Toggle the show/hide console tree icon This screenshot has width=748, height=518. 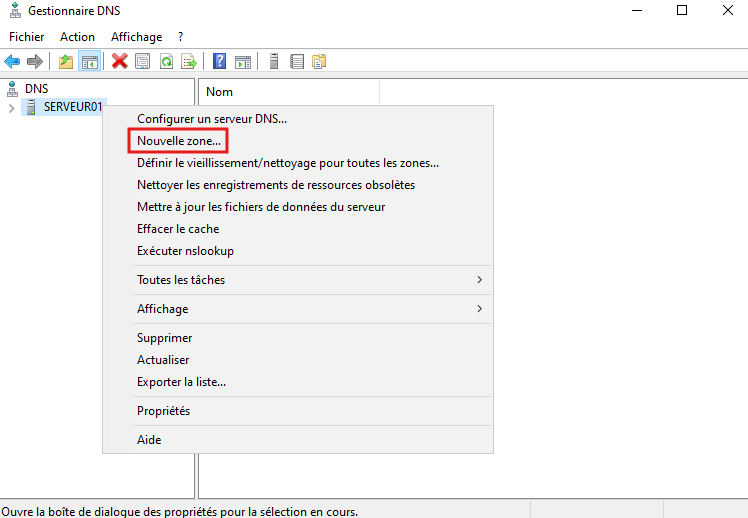90,62
